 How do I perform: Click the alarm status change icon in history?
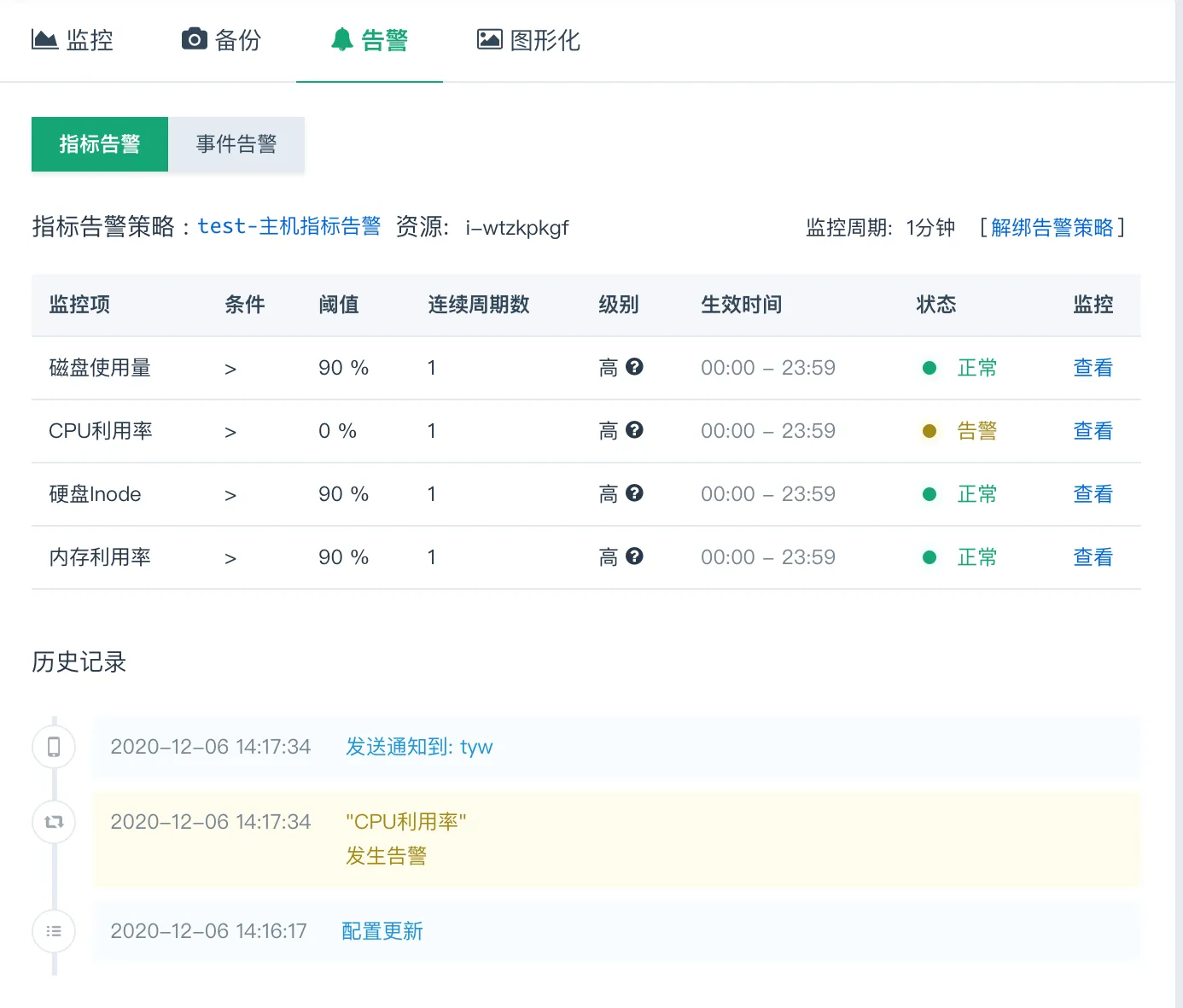(x=54, y=822)
